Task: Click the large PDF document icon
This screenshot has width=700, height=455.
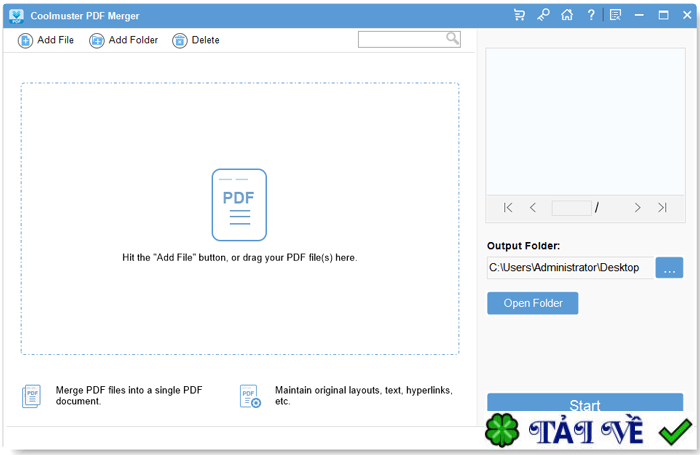Action: 239,205
